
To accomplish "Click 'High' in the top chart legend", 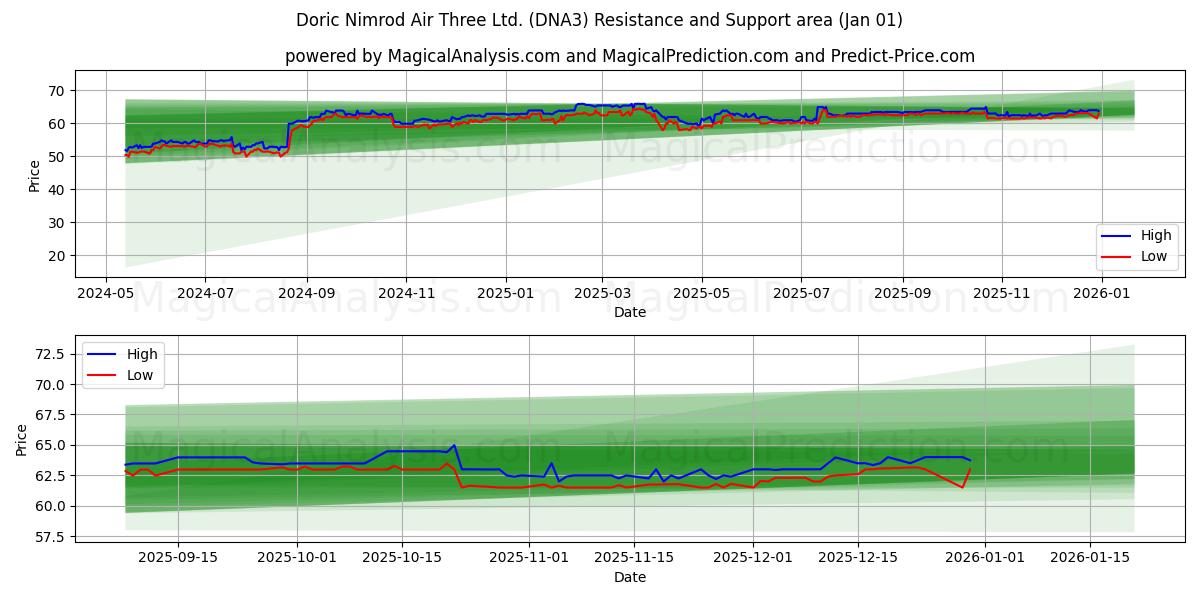I will click(1156, 236).
